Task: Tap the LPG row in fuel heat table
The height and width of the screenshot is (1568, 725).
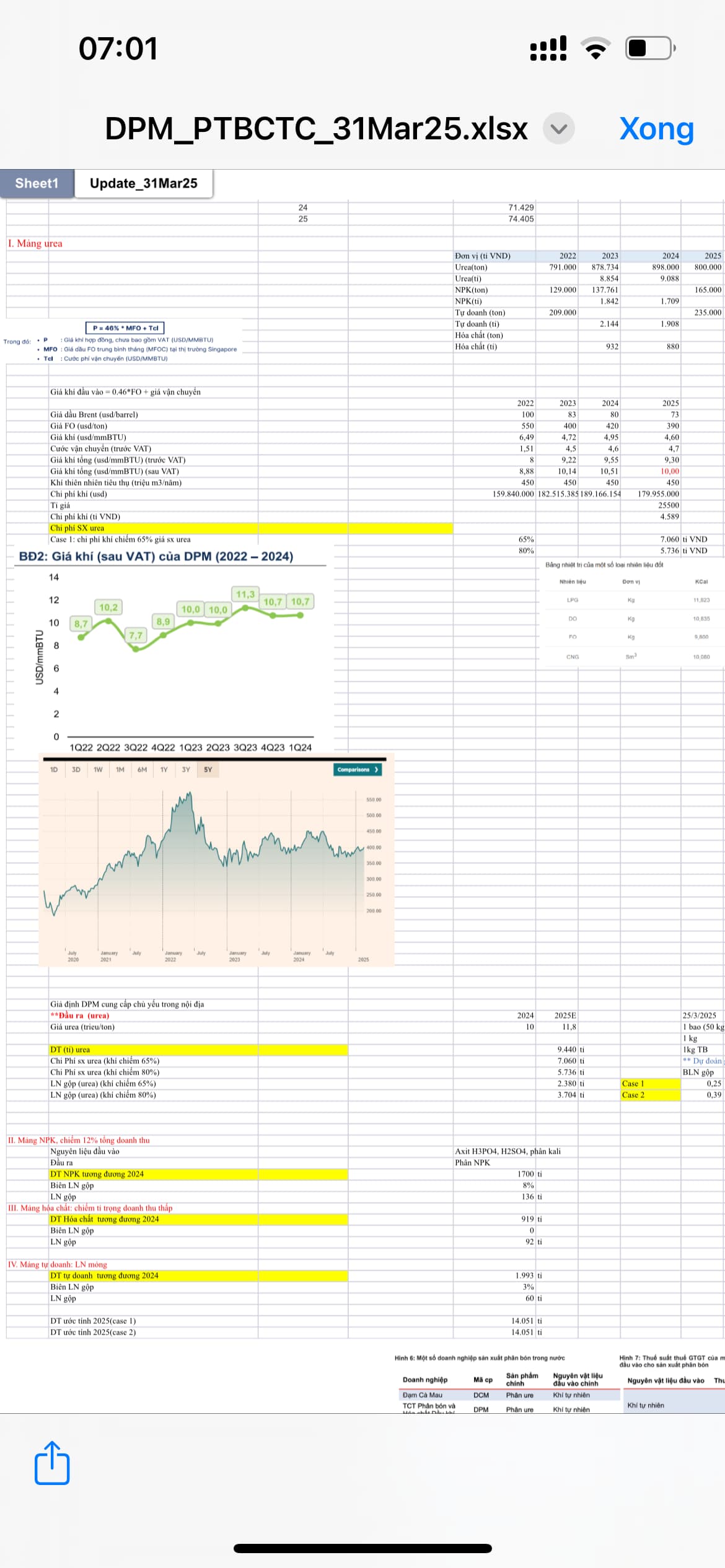Action: pos(635,600)
